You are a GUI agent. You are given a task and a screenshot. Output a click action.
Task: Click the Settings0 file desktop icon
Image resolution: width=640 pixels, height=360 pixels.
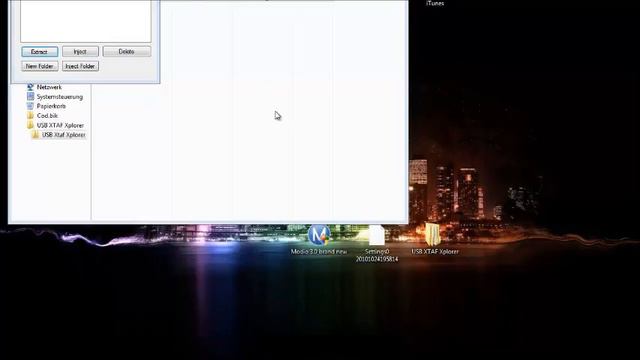tap(376, 235)
